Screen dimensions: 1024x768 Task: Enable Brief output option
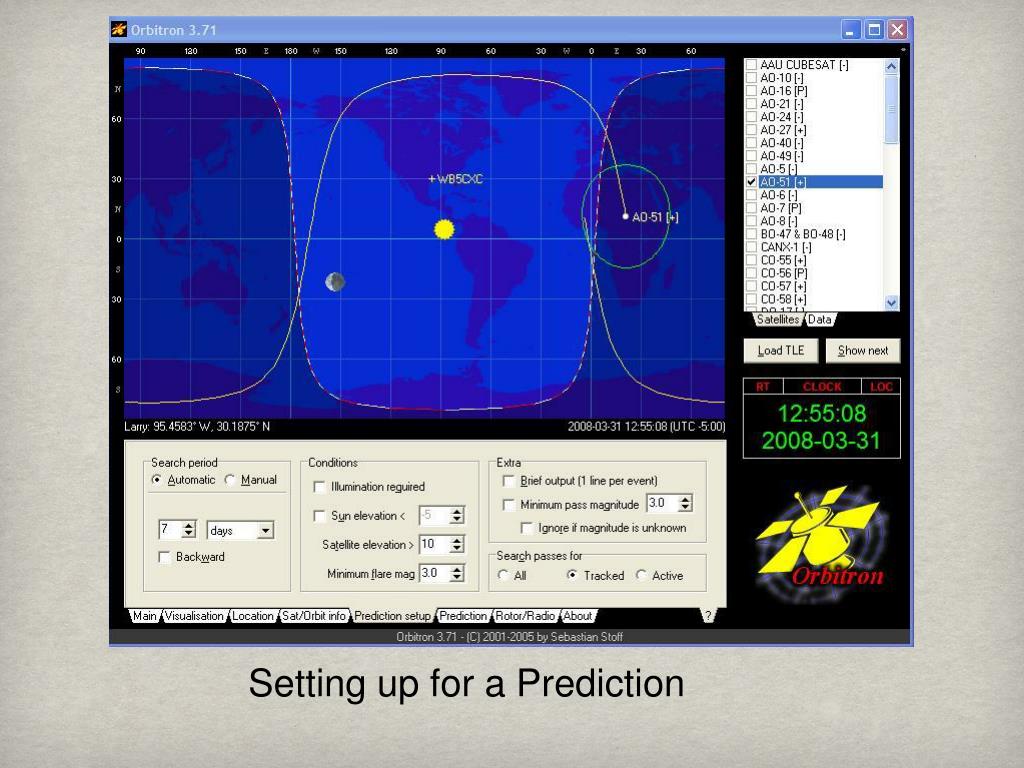tap(508, 481)
